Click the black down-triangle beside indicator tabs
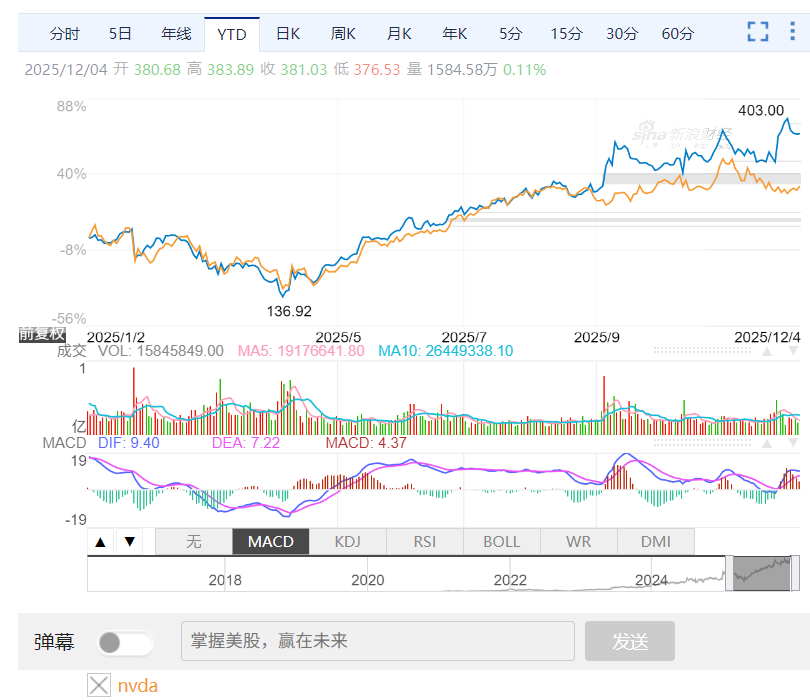This screenshot has width=810, height=700. [129, 542]
